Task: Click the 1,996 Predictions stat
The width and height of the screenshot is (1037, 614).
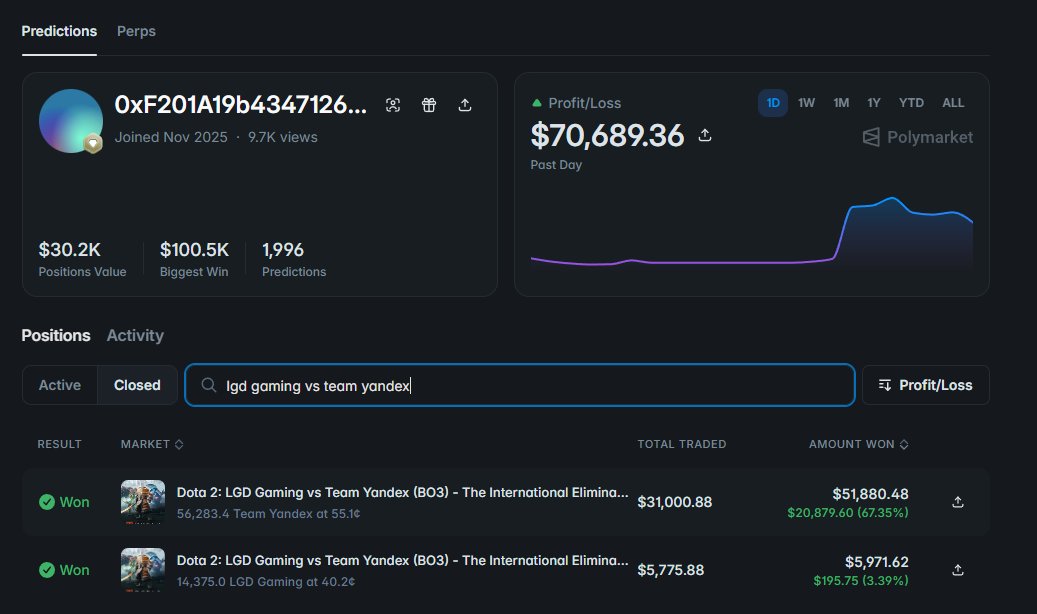Action: pyautogui.click(x=294, y=259)
